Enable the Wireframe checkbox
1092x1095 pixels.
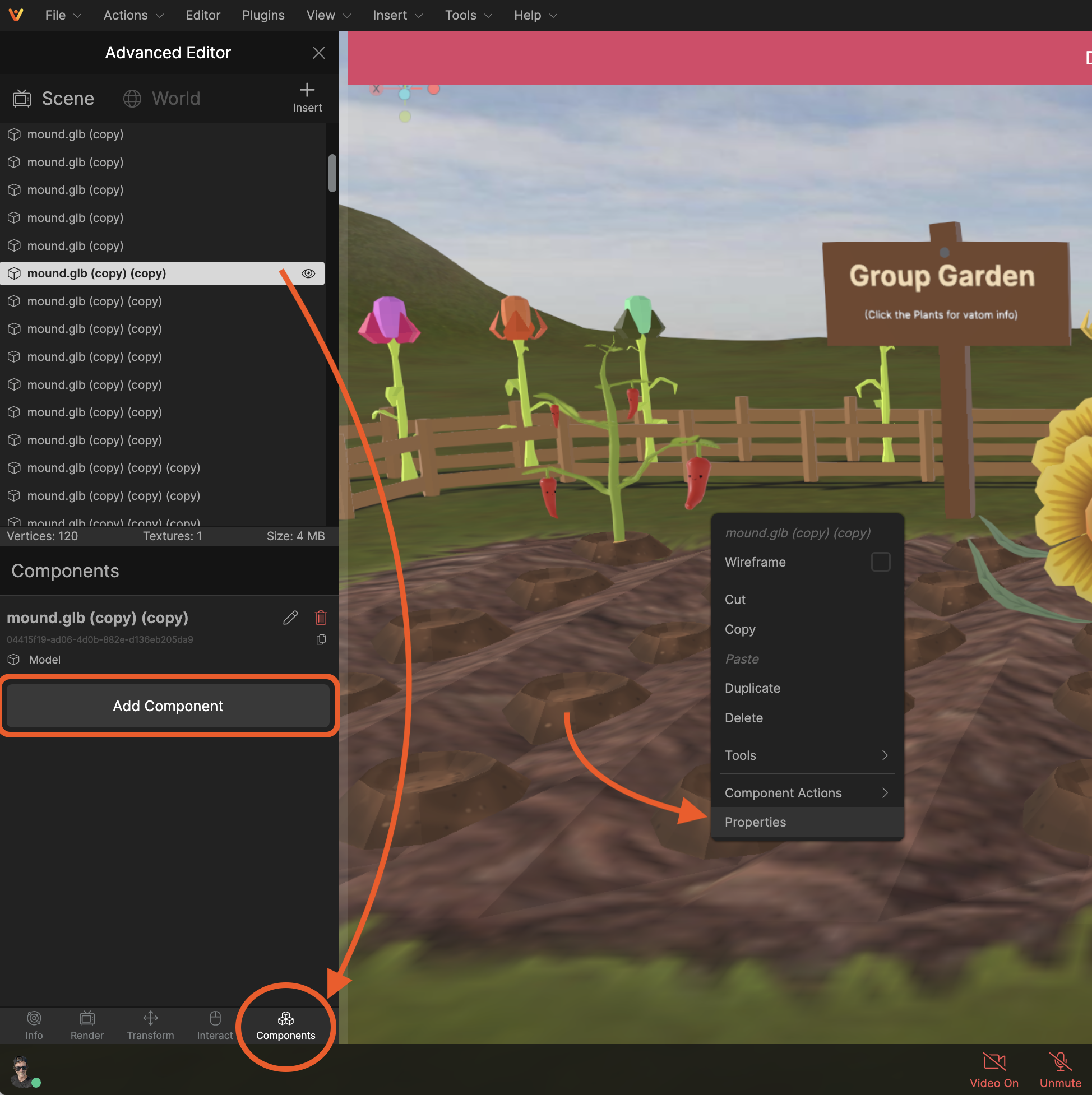click(880, 562)
